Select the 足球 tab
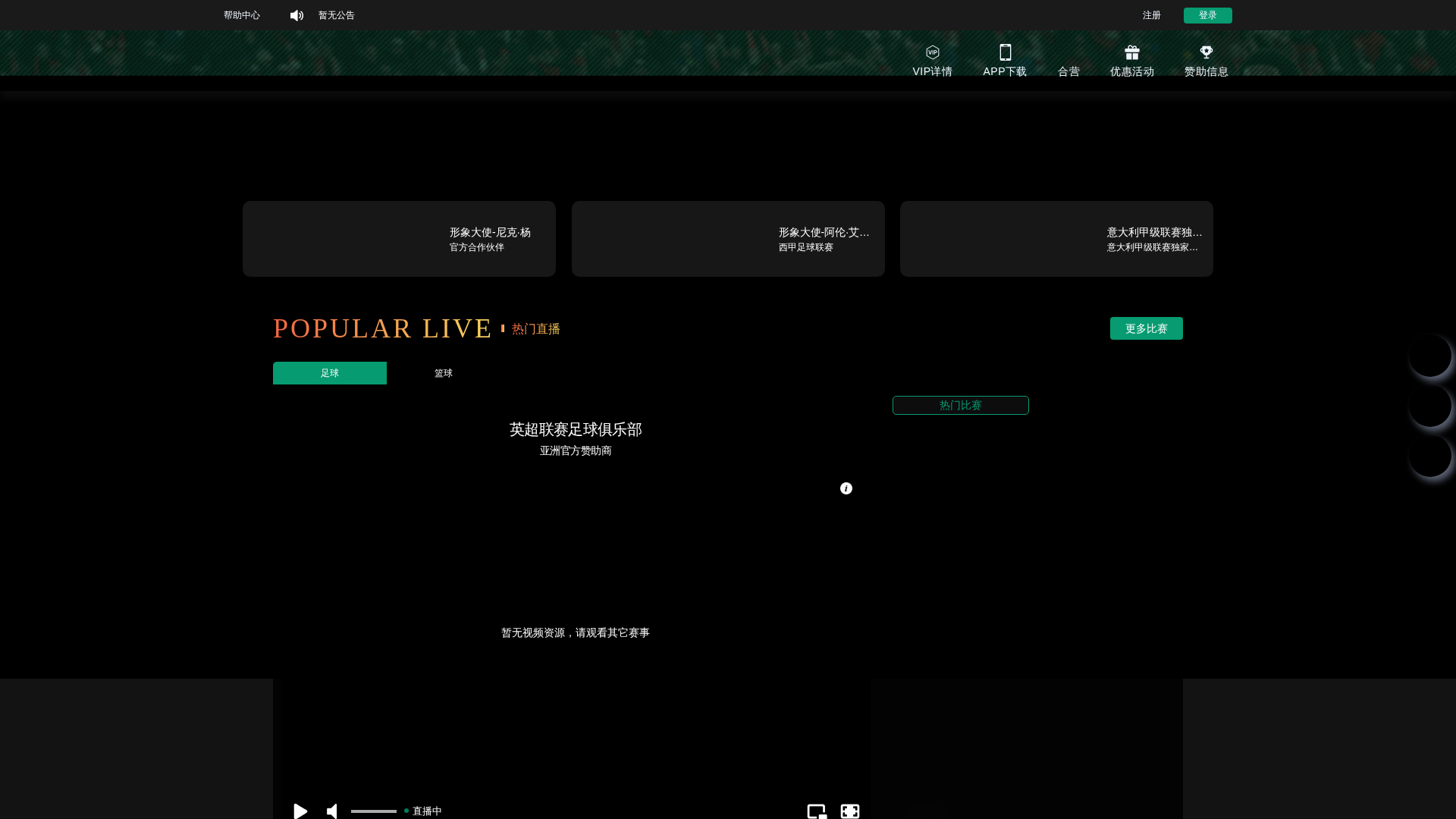The height and width of the screenshot is (819, 1456). pos(330,373)
